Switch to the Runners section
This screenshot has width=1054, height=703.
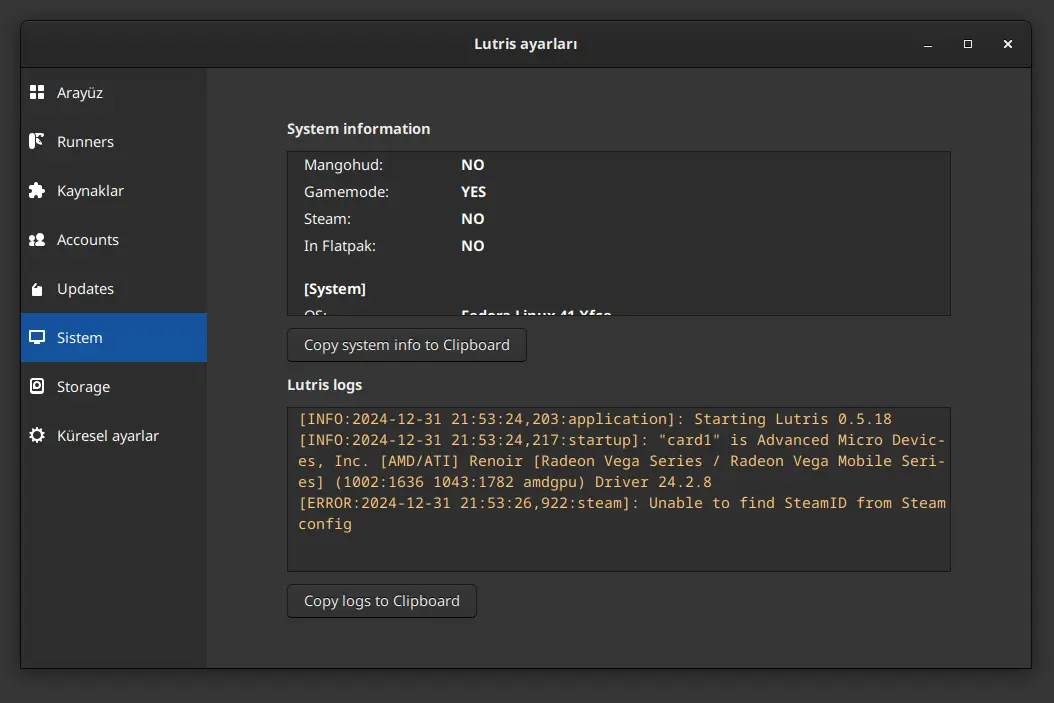point(114,142)
